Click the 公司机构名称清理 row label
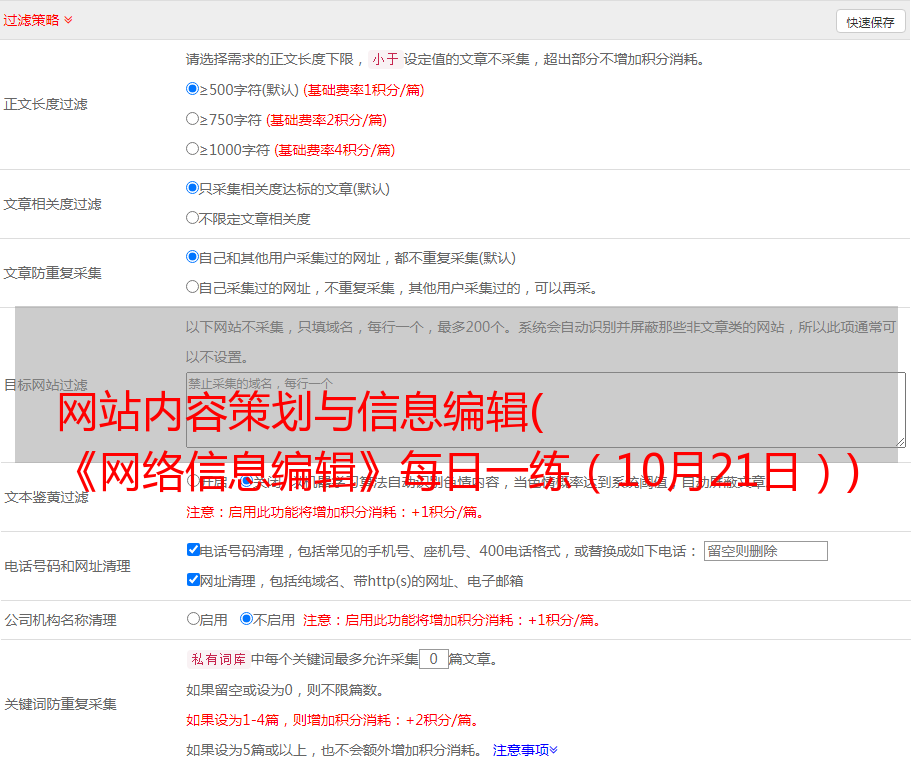 coord(60,620)
